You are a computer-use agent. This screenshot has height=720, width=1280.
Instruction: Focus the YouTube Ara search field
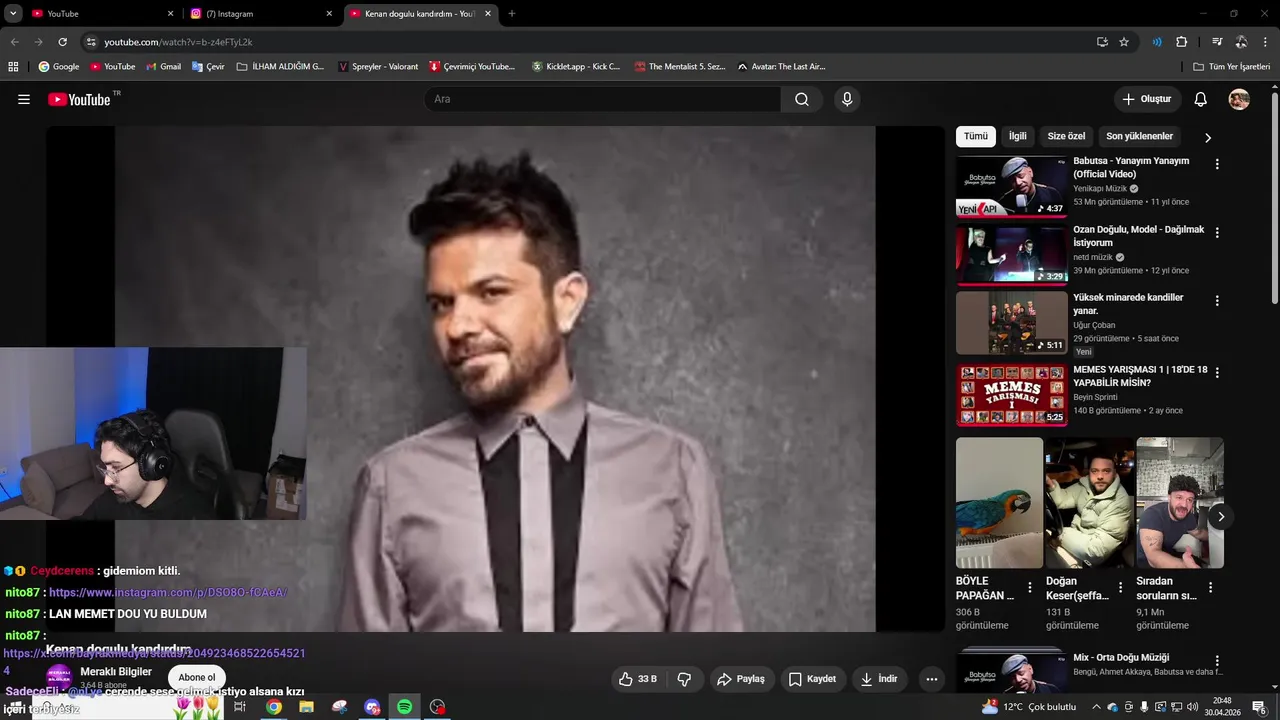[x=603, y=99]
